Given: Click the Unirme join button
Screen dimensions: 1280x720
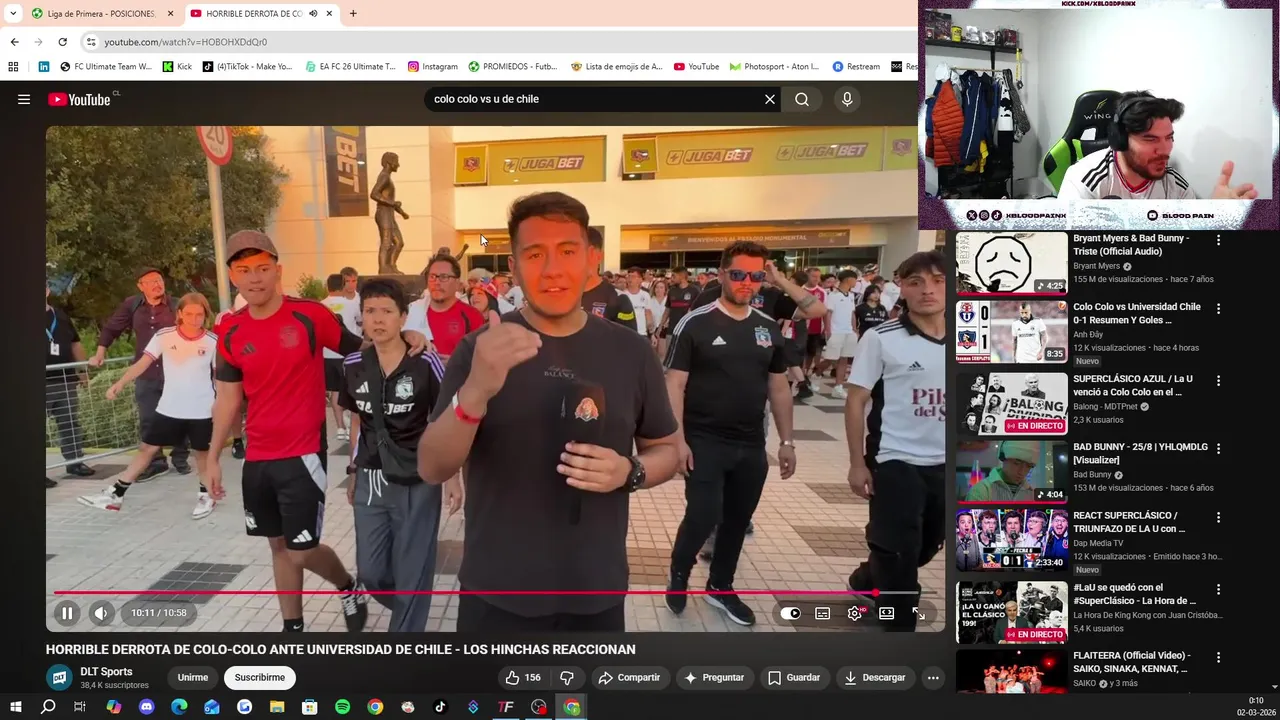Looking at the screenshot, I should pos(193,678).
